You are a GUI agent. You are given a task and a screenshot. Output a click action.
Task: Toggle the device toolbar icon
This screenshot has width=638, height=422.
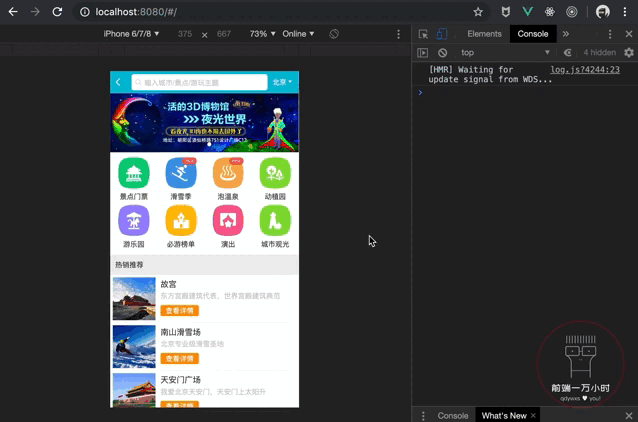point(442,34)
